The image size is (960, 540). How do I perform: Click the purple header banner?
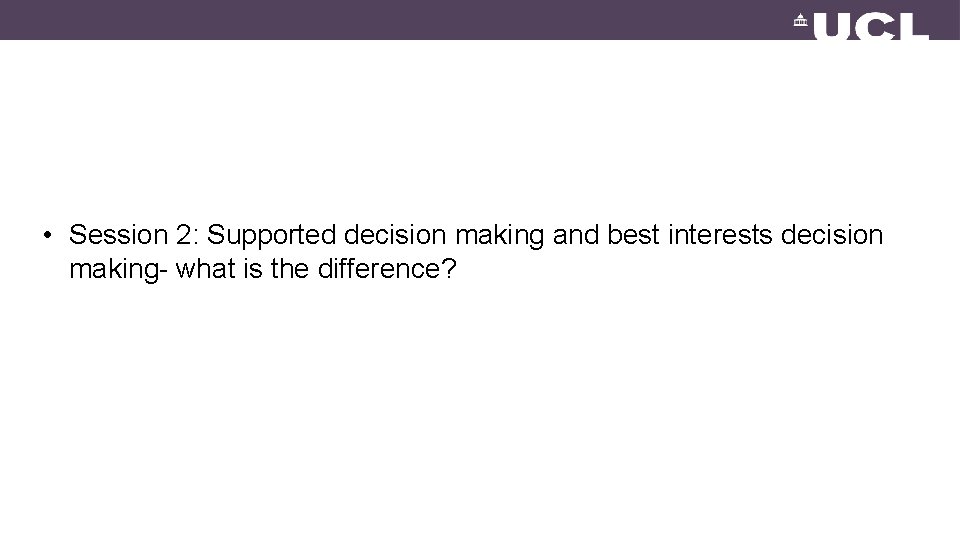[x=480, y=20]
